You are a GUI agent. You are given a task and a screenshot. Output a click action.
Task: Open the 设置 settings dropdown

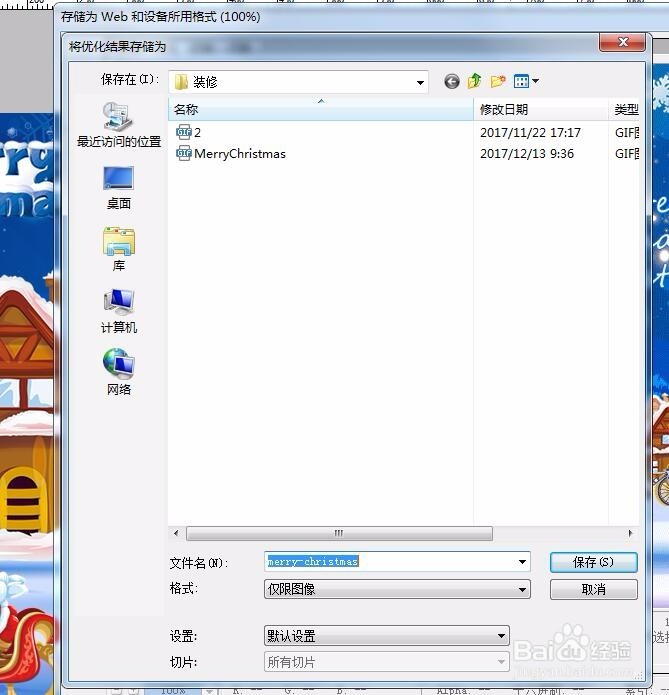click(x=387, y=636)
